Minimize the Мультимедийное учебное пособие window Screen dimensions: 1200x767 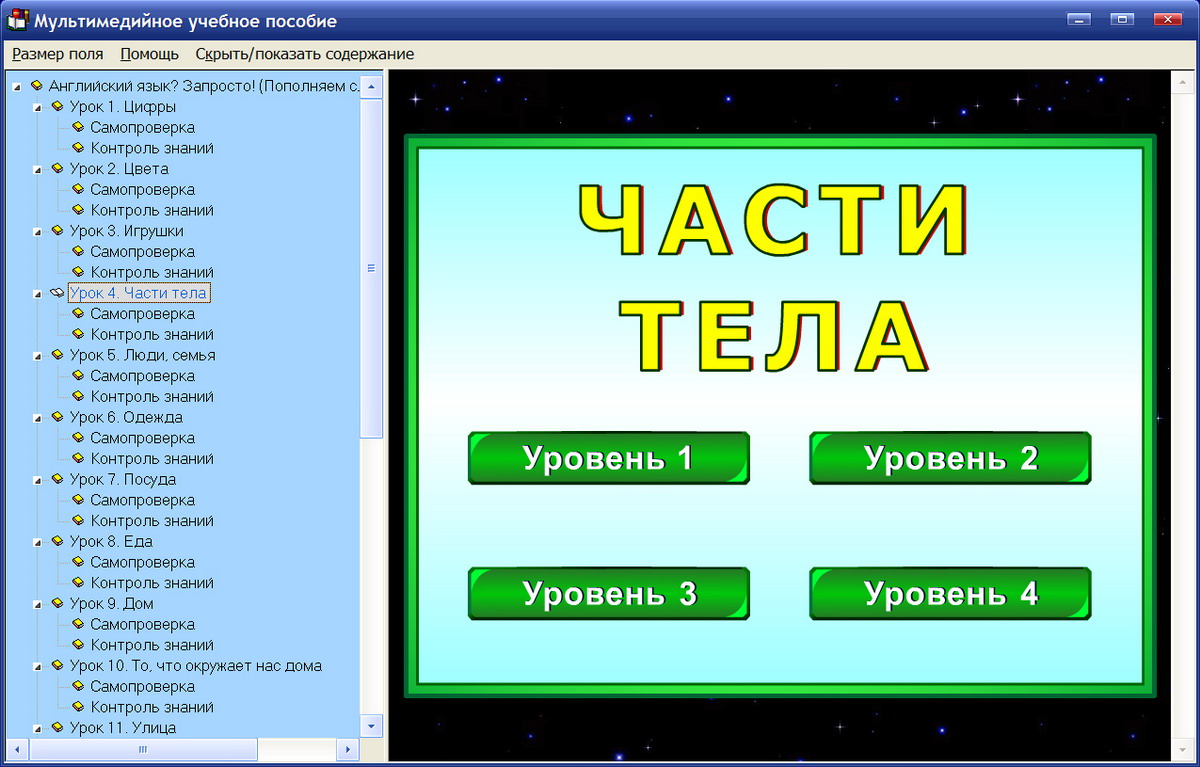[1078, 19]
